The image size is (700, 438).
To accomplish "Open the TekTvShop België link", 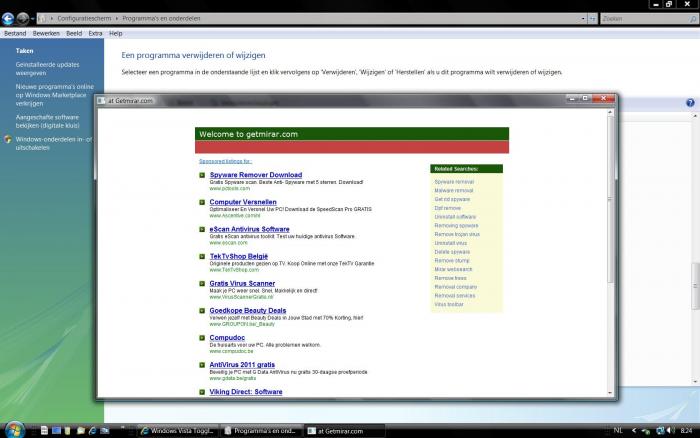I will (239, 256).
